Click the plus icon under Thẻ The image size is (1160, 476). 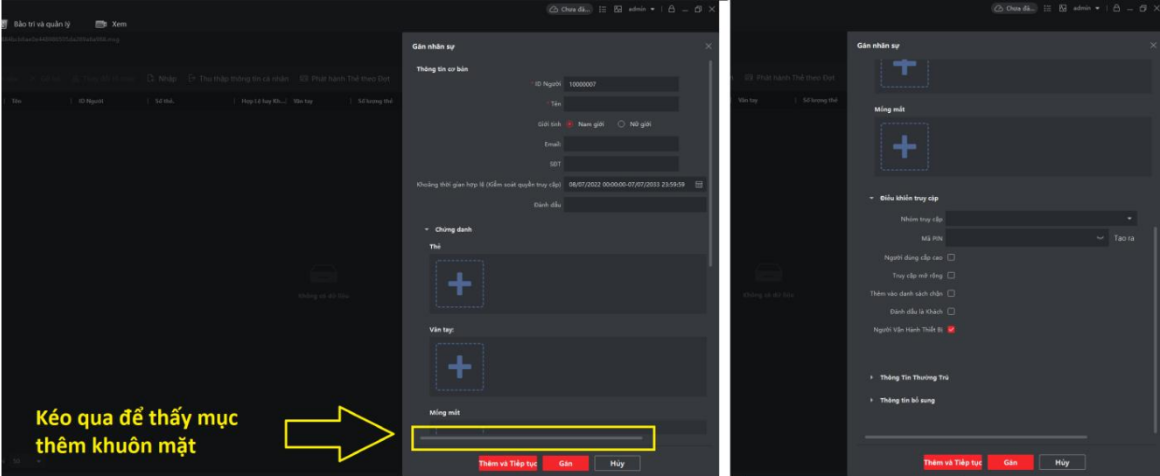tap(459, 284)
